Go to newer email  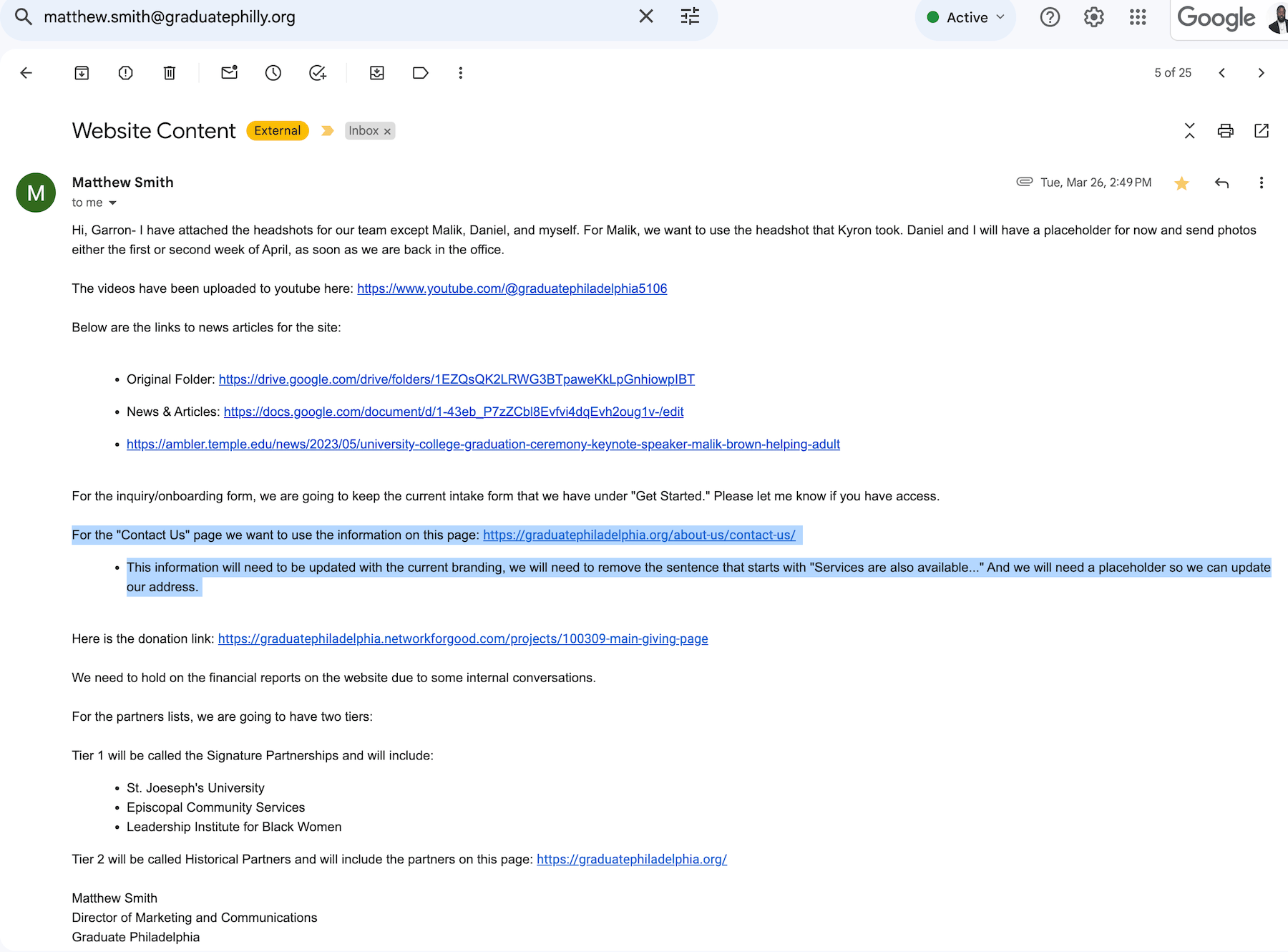(x=1222, y=73)
